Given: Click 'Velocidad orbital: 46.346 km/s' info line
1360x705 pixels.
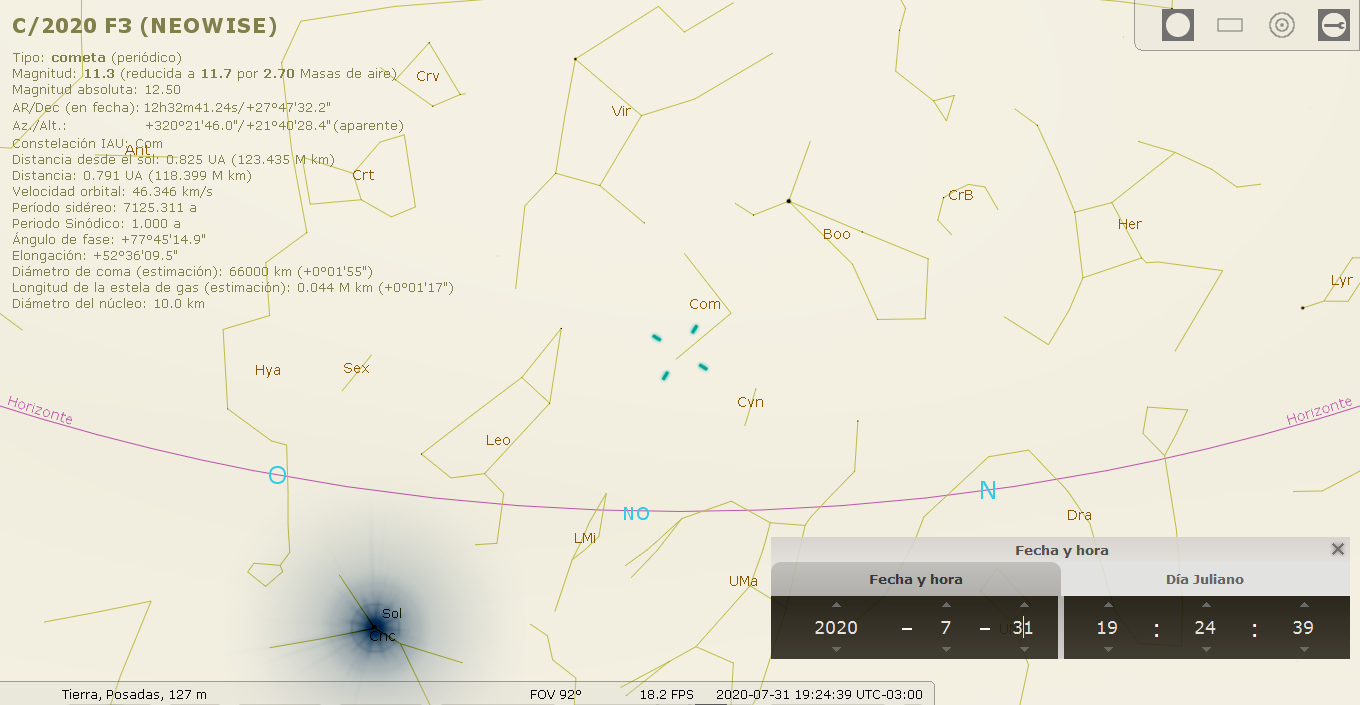Looking at the screenshot, I should click(x=112, y=191).
